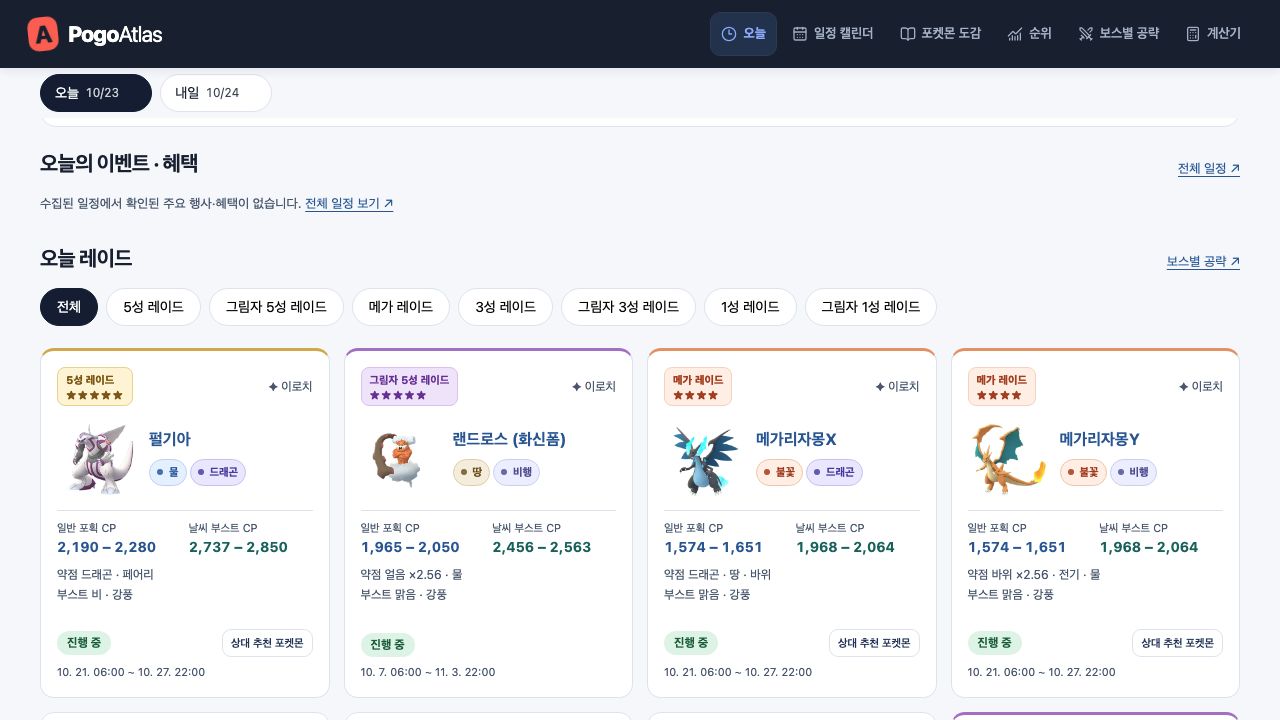Open the 메가리자몽Y name link
This screenshot has height=720, width=1280.
click(1100, 439)
